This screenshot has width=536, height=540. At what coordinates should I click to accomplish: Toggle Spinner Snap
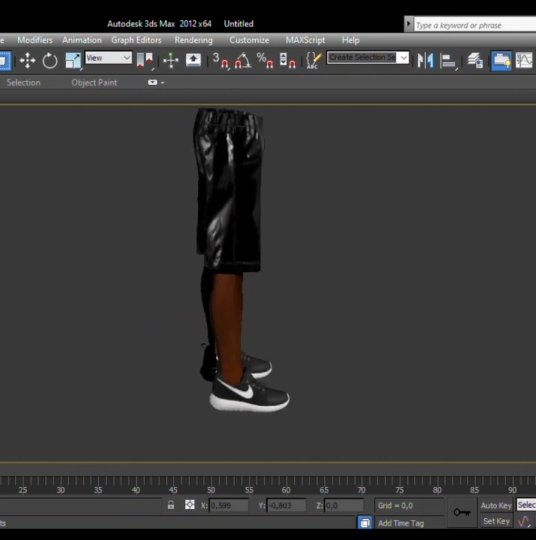pos(288,60)
